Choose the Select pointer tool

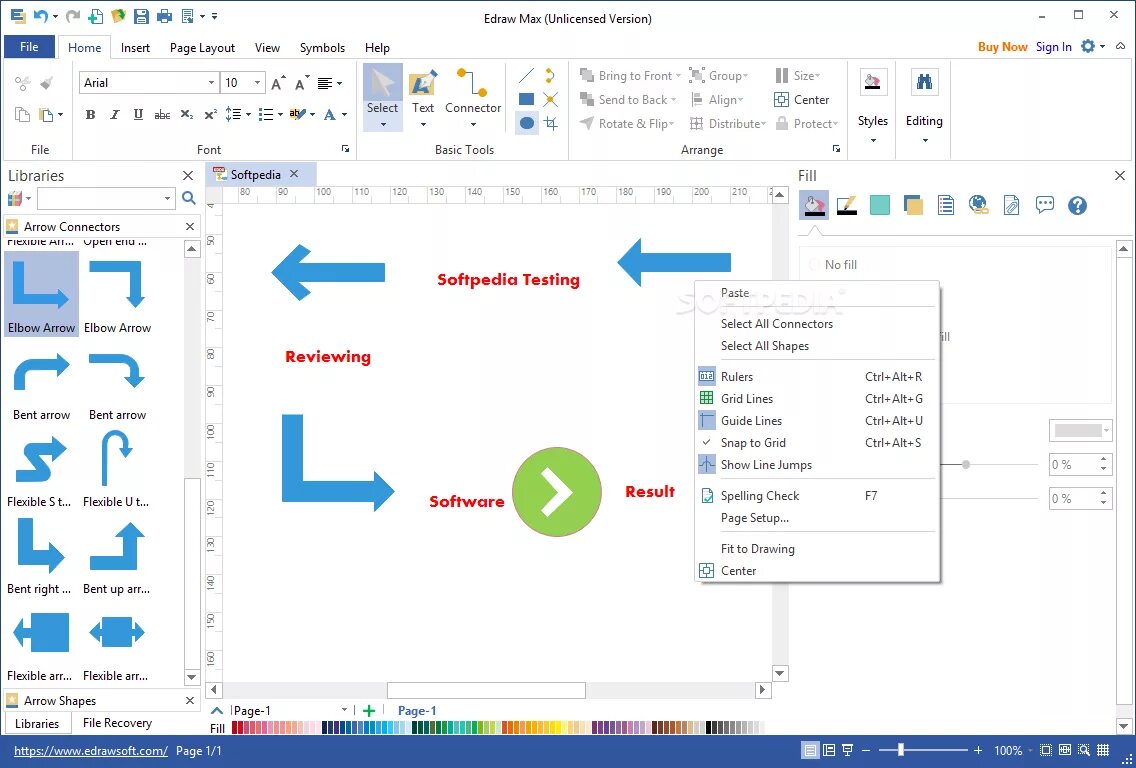(383, 96)
